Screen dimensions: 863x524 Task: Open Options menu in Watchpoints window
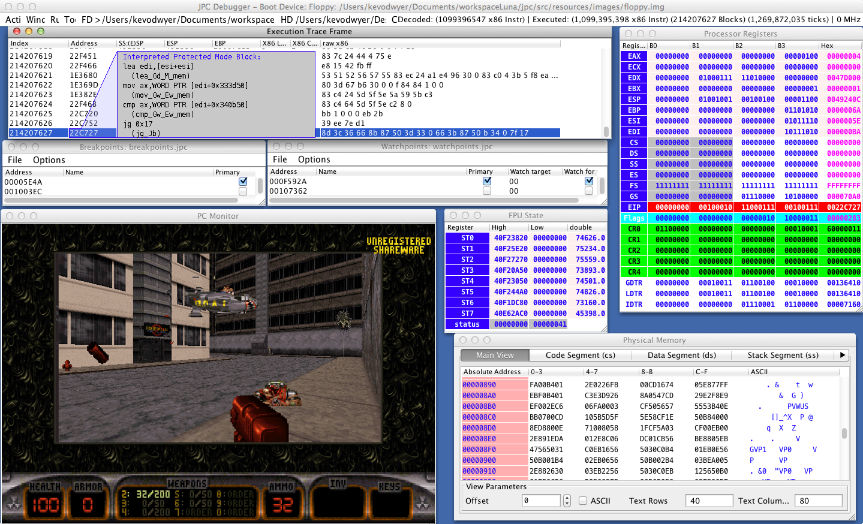[x=314, y=159]
